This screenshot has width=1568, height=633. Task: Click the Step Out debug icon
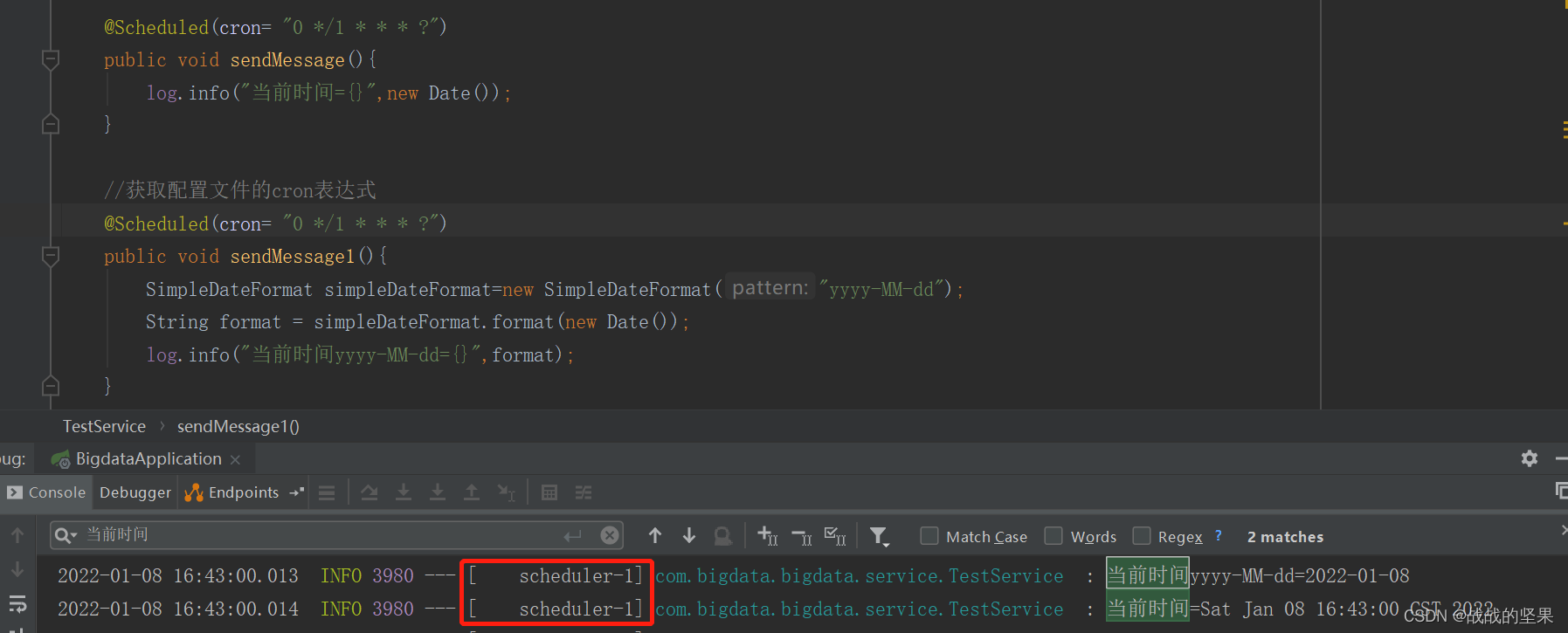point(472,492)
